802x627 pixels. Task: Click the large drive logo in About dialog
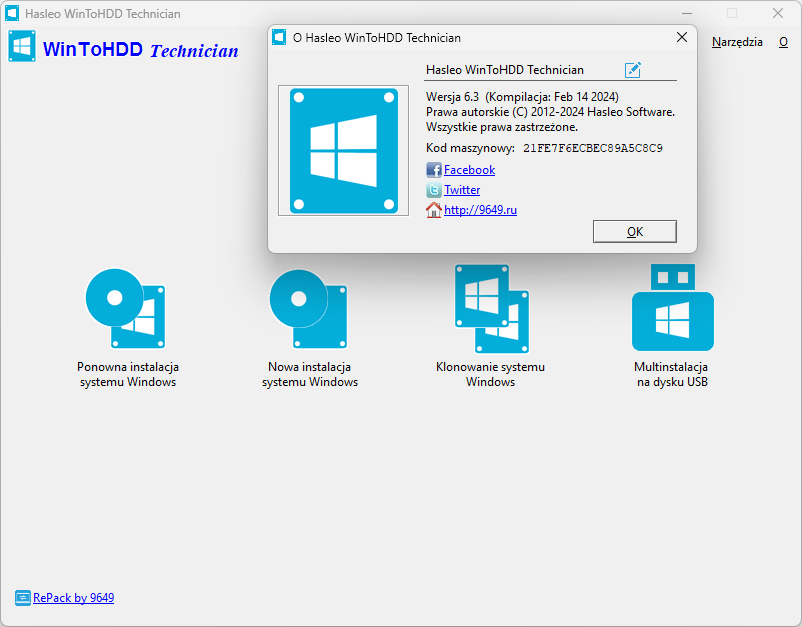pos(344,150)
